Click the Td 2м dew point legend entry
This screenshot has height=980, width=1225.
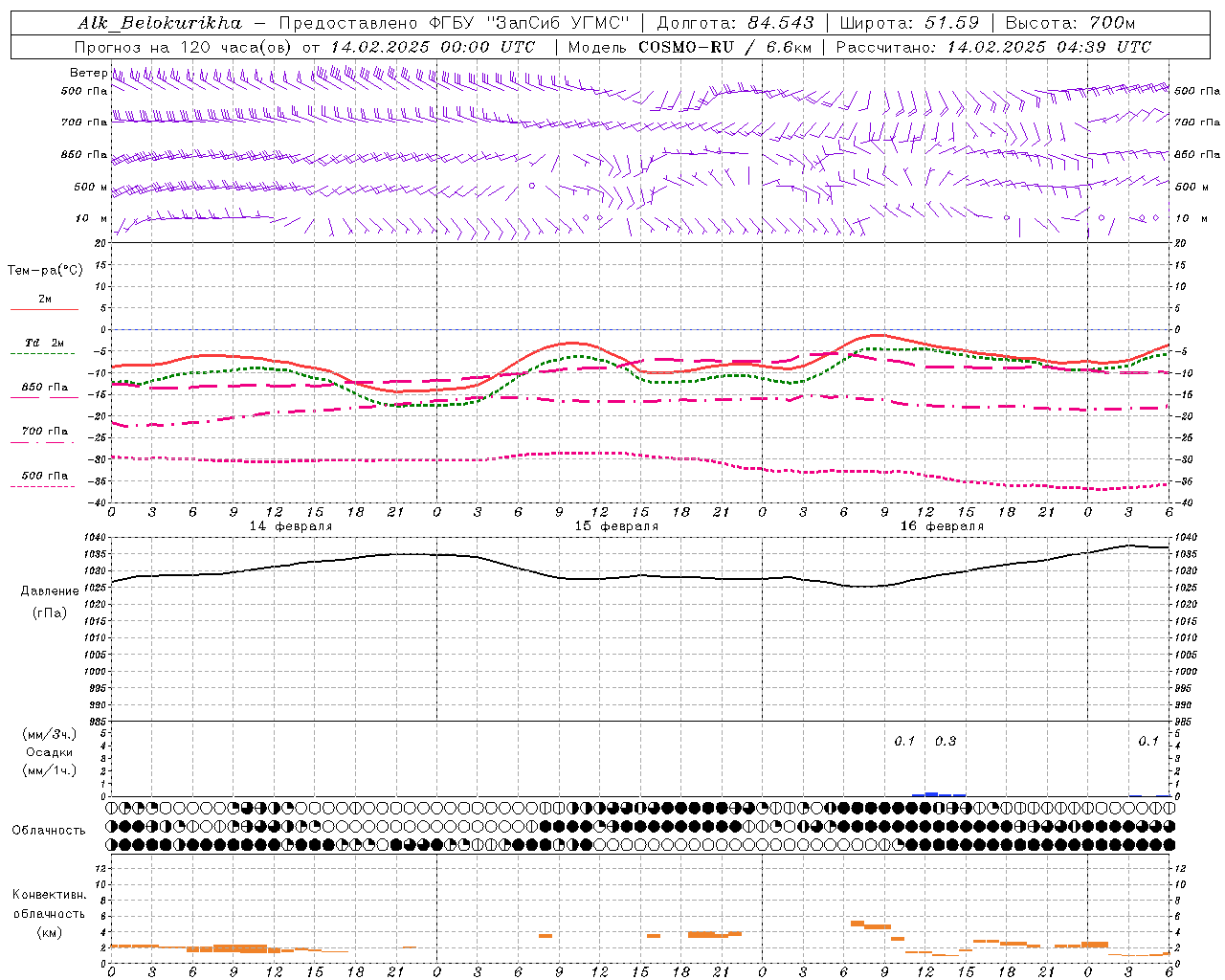[44, 343]
